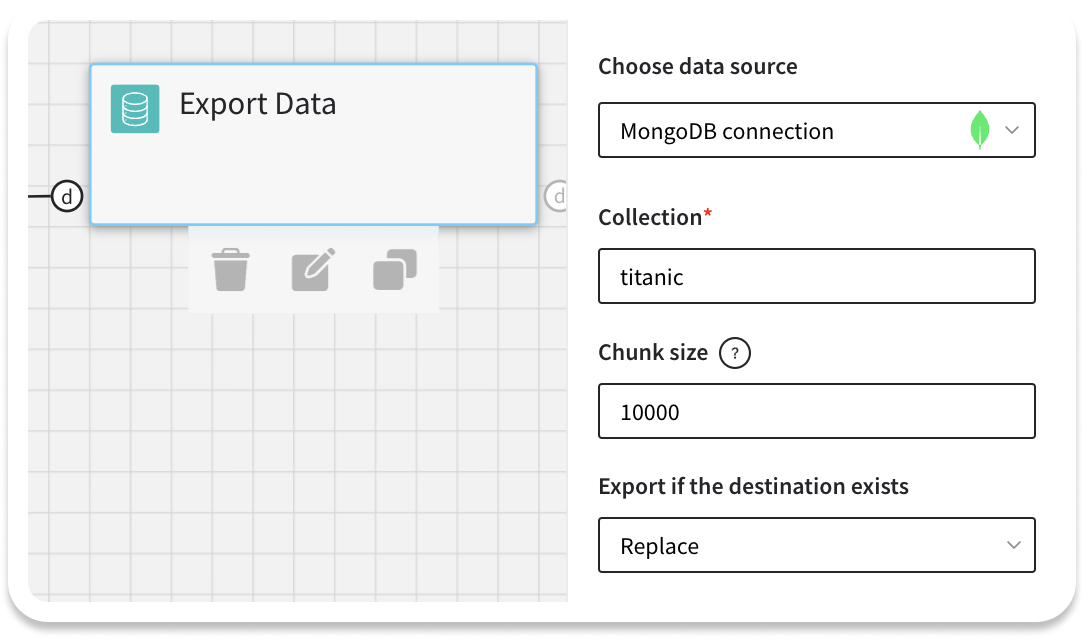This screenshot has height=638, width=1084.
Task: Click the teal database icon on Export Data node
Action: (135, 109)
